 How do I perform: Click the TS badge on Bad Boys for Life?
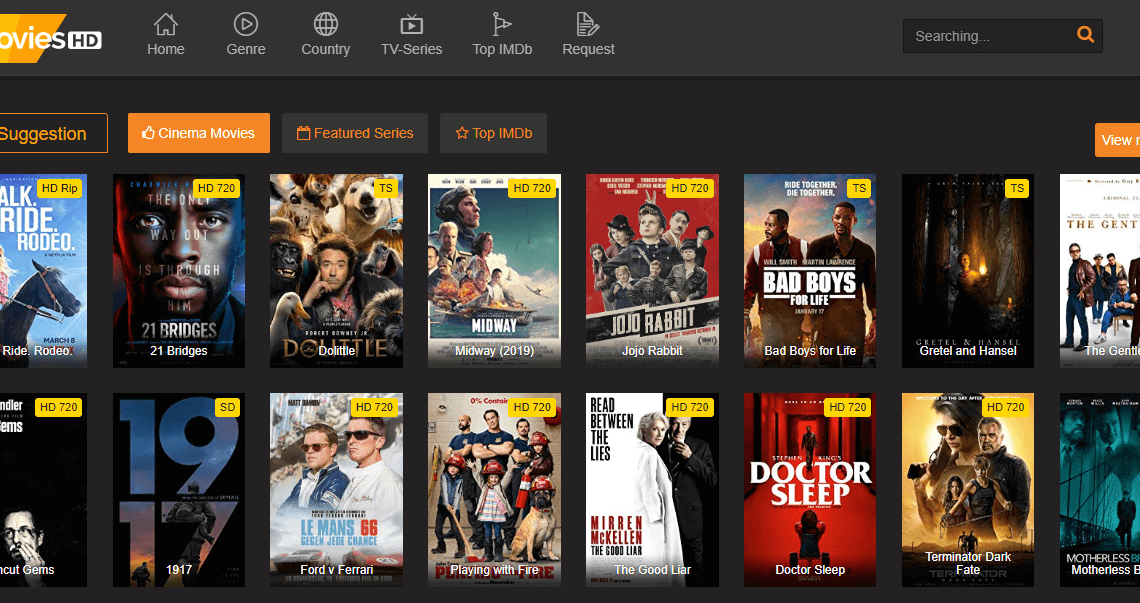pos(859,188)
